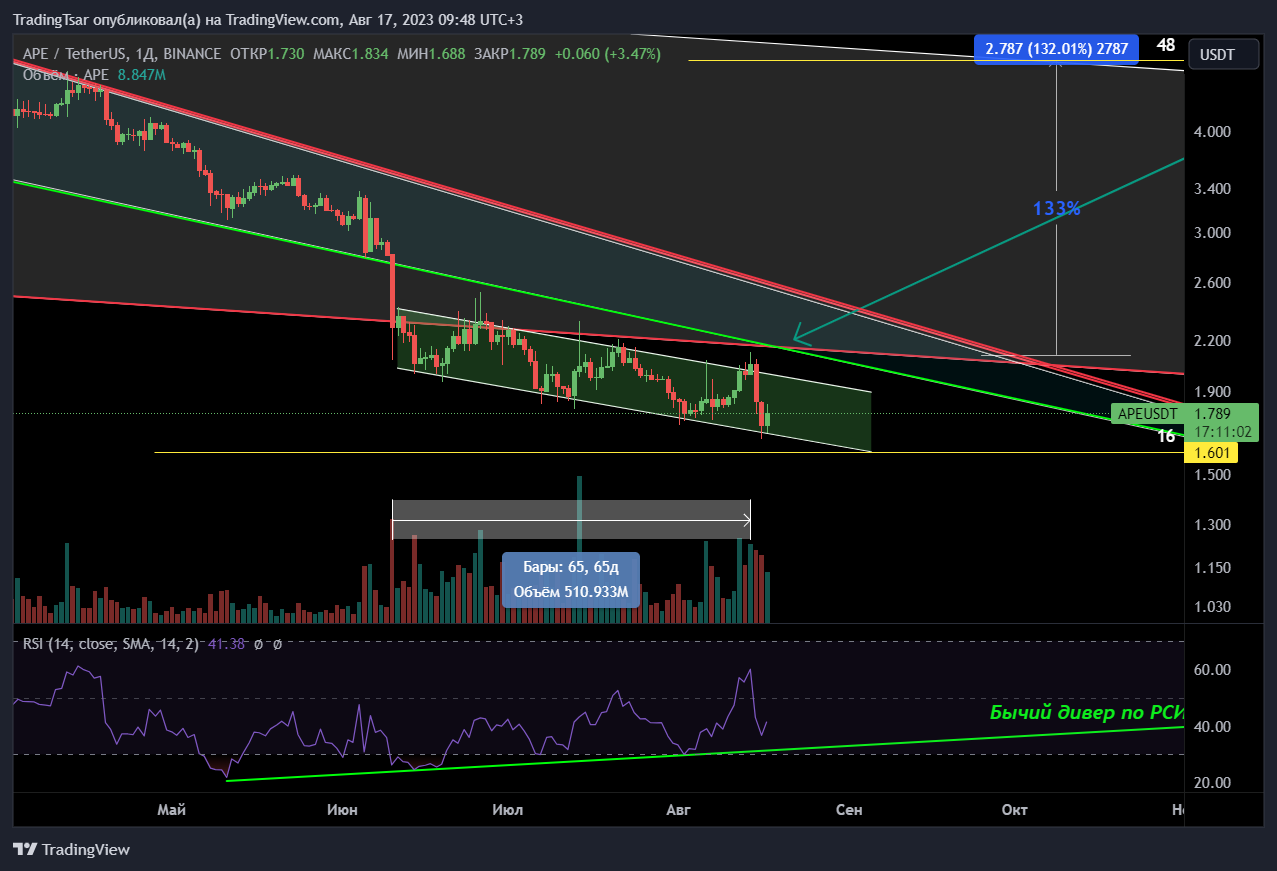
Task: Click the Июн date axis label
Action: [343, 810]
